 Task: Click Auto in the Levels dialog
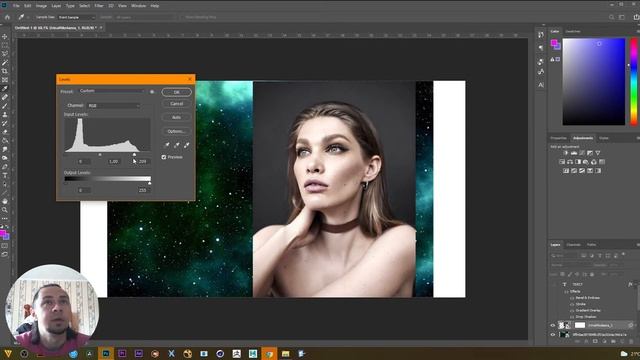click(176, 118)
